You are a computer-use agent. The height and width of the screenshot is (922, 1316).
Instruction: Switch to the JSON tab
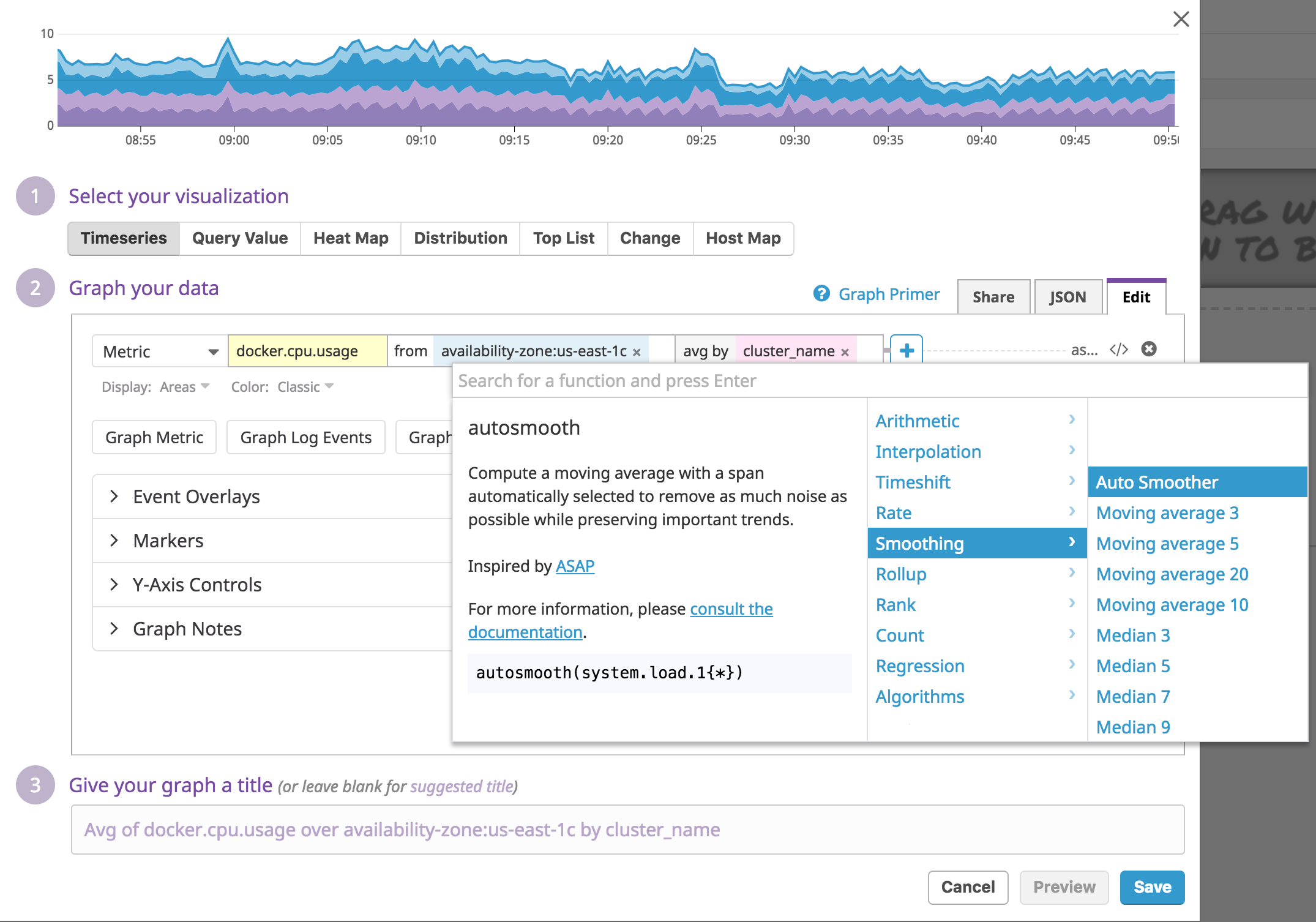[1067, 297]
